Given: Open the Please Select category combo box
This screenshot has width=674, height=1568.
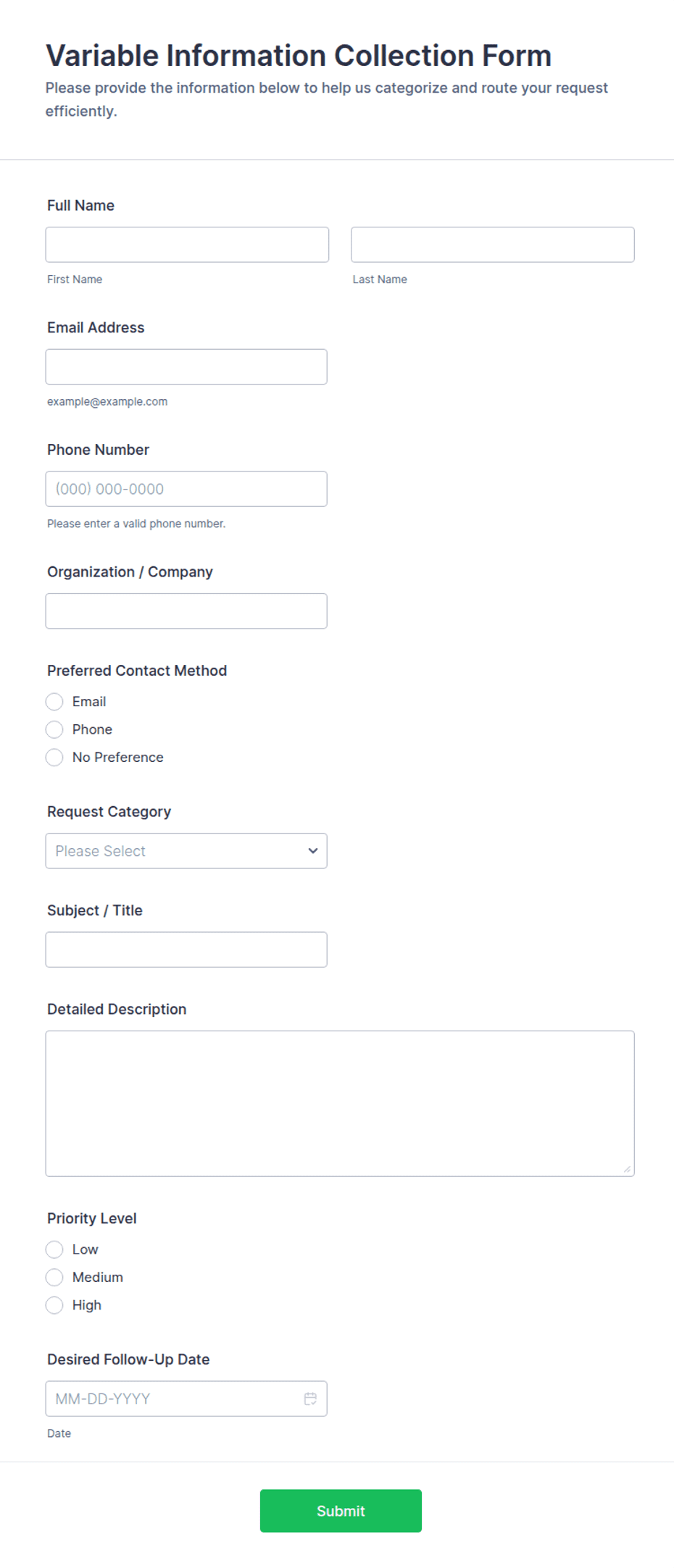Looking at the screenshot, I should (186, 851).
